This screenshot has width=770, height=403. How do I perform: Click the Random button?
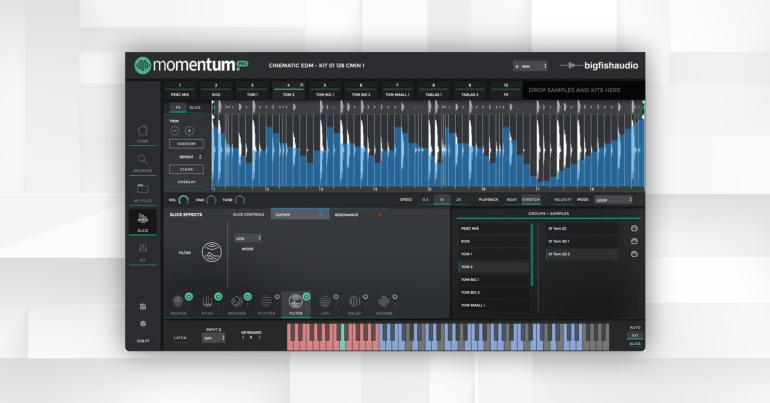pos(186,144)
